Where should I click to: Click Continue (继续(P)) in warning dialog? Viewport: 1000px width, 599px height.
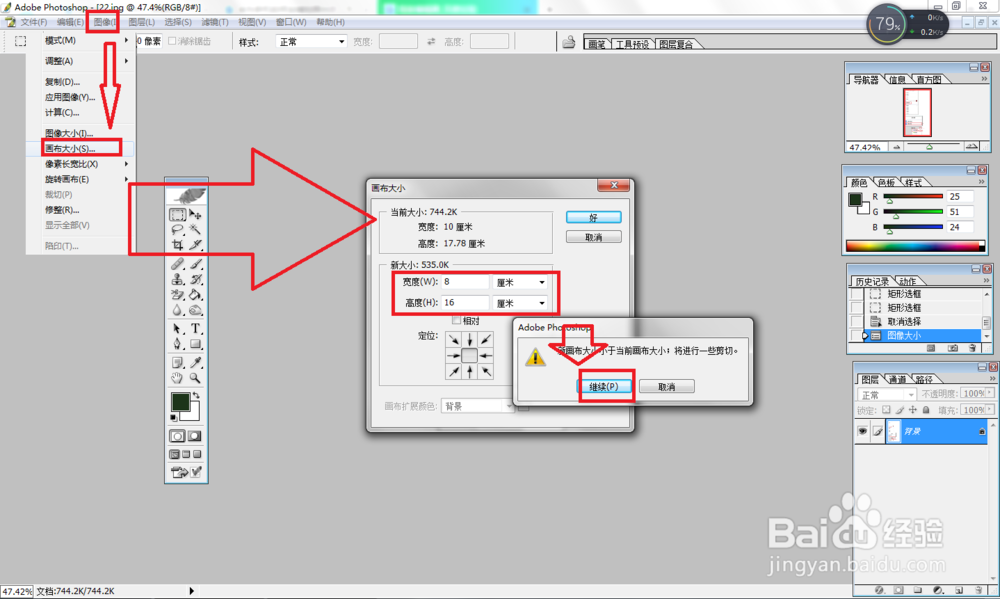click(x=604, y=387)
